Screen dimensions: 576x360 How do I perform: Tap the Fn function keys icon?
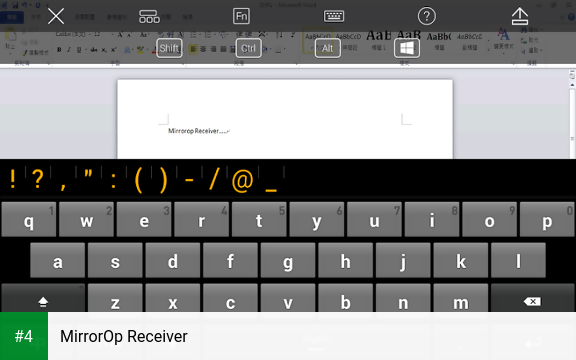[241, 16]
